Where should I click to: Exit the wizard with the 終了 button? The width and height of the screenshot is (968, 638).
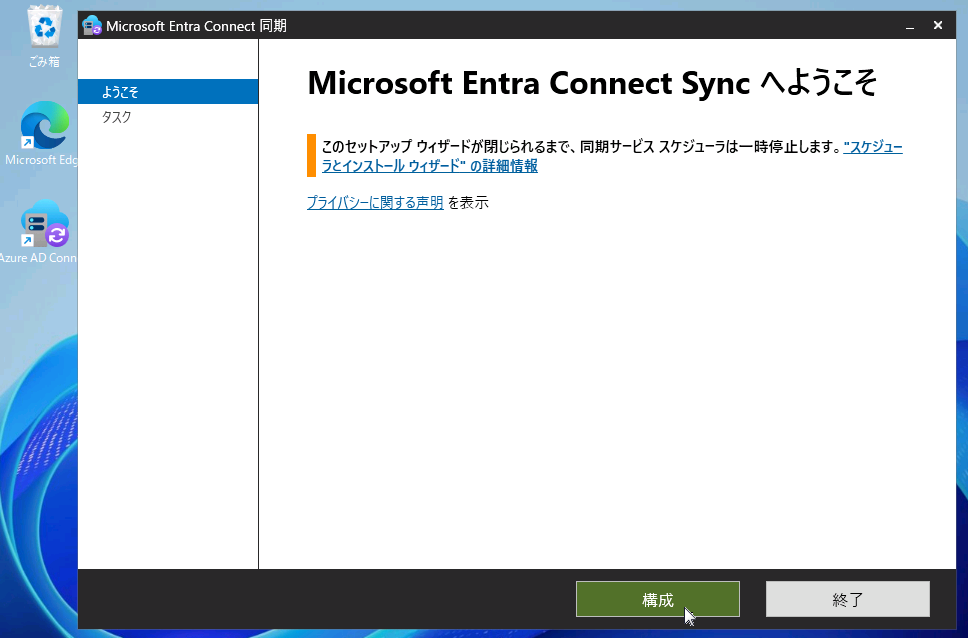click(847, 598)
